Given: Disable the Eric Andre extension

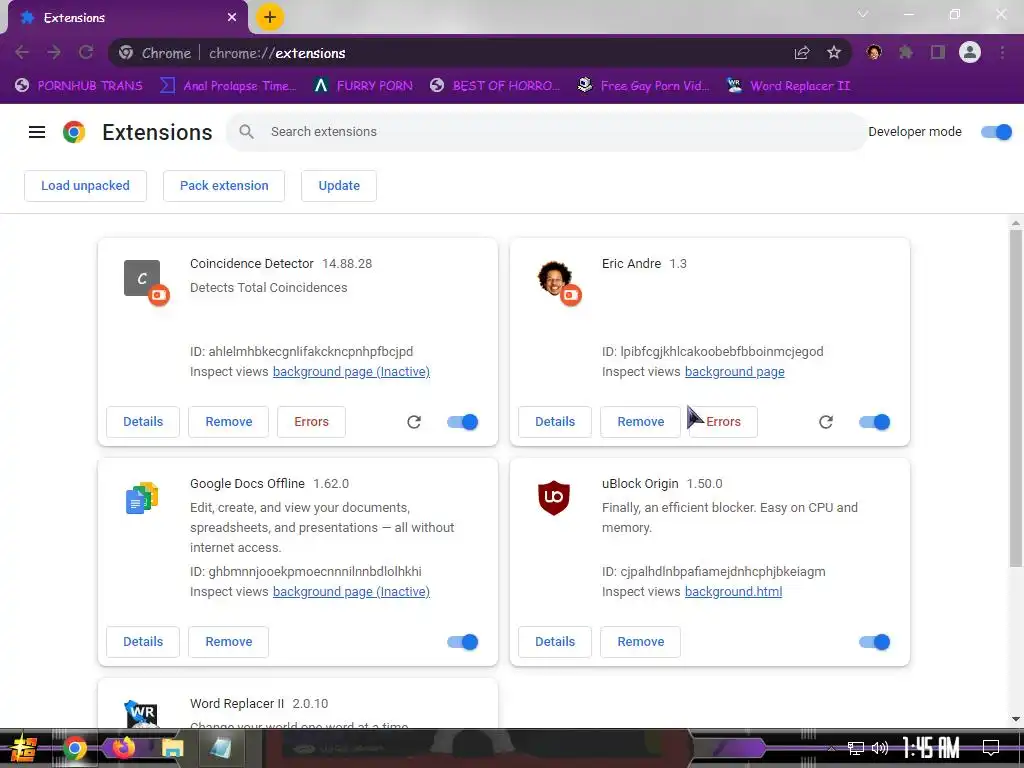Looking at the screenshot, I should [x=874, y=422].
